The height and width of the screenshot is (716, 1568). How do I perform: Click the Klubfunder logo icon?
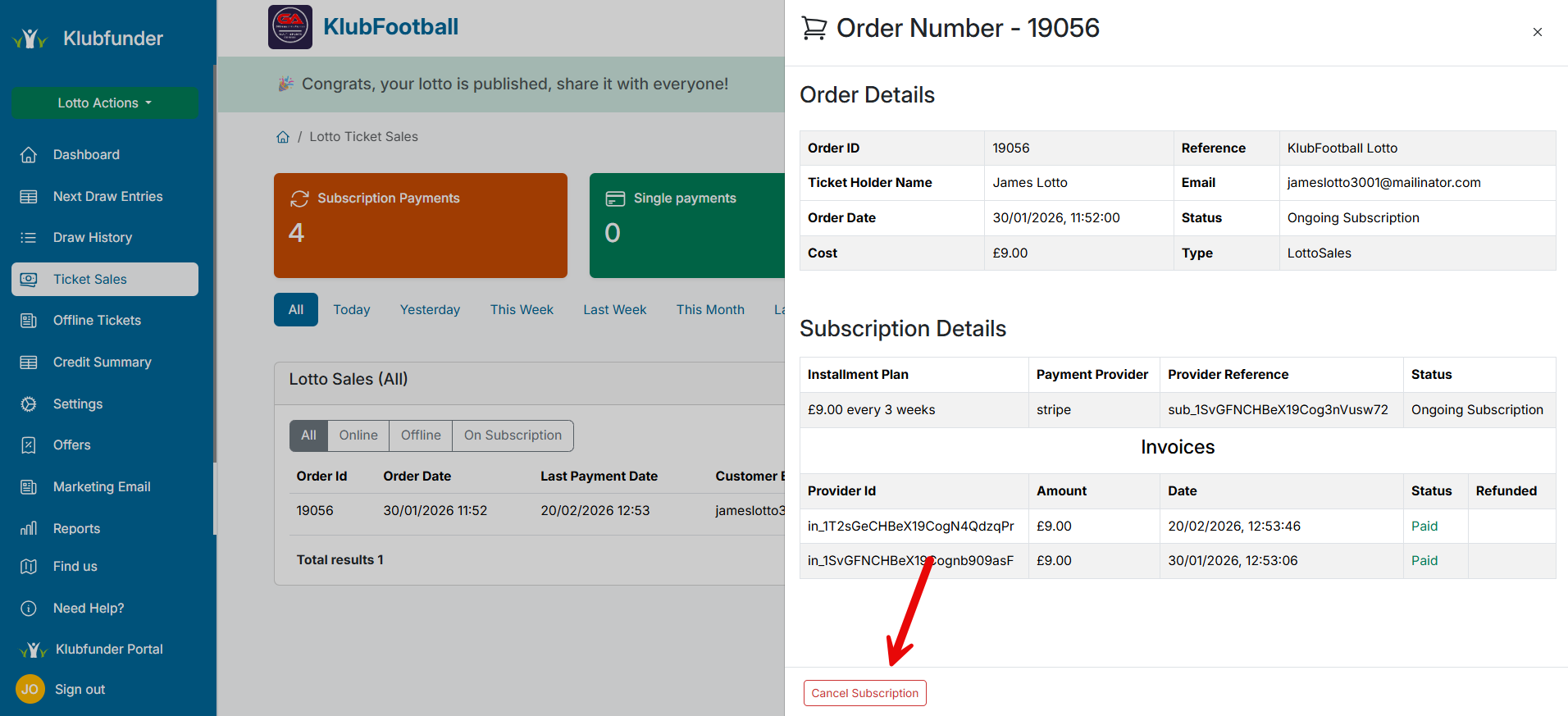click(x=30, y=39)
